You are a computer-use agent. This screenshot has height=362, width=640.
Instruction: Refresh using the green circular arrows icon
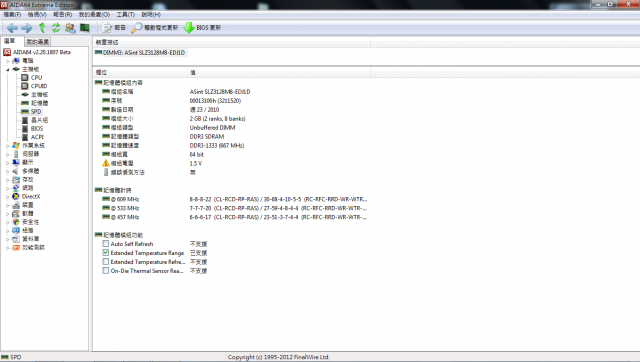click(56, 28)
